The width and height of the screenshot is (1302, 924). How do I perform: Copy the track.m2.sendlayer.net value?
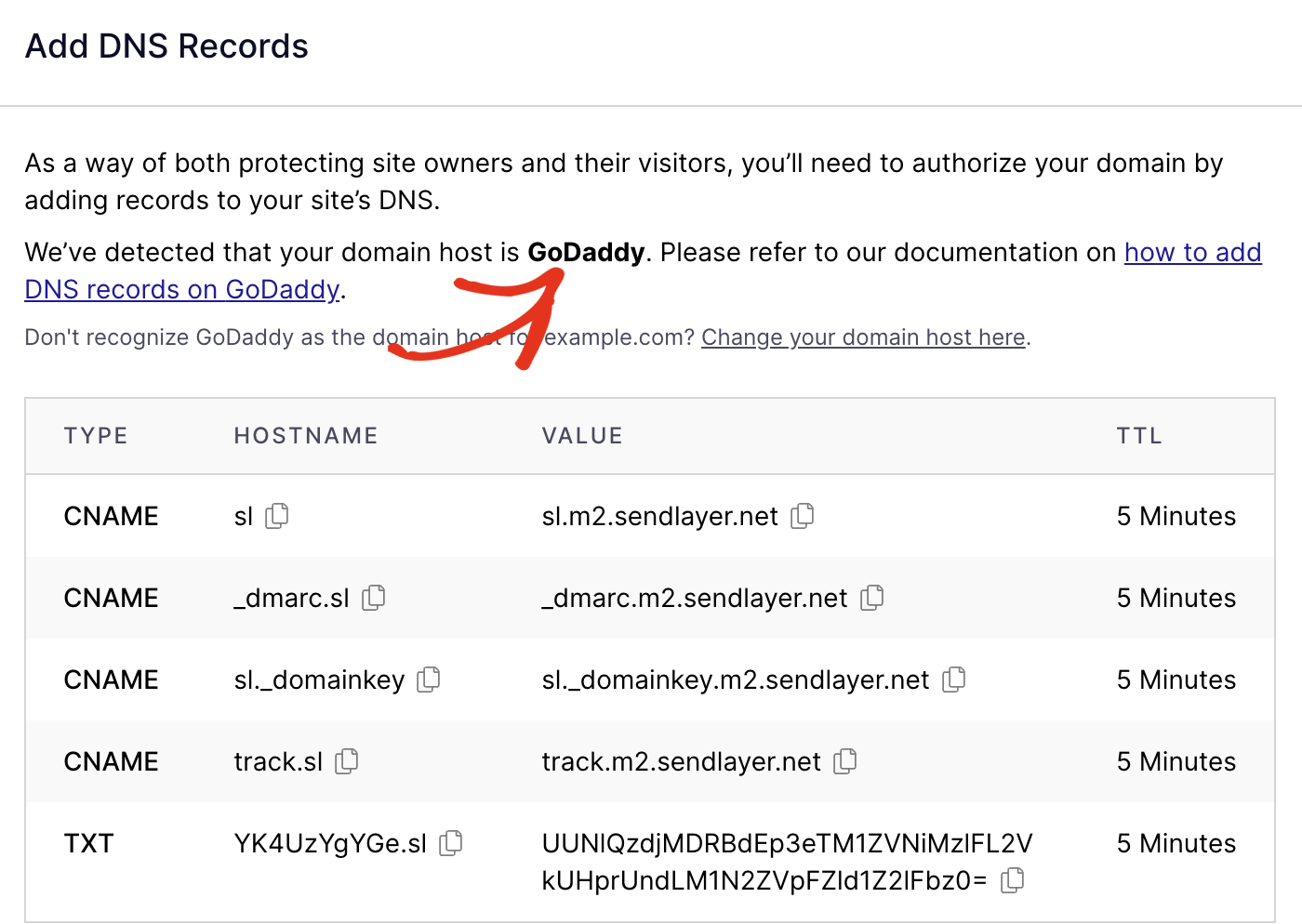pyautogui.click(x=845, y=761)
